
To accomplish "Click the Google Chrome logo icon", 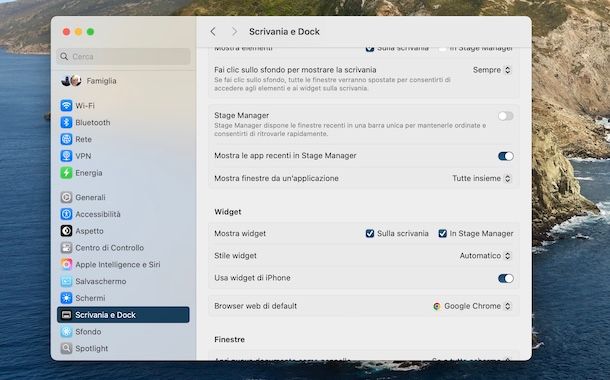I will point(437,306).
